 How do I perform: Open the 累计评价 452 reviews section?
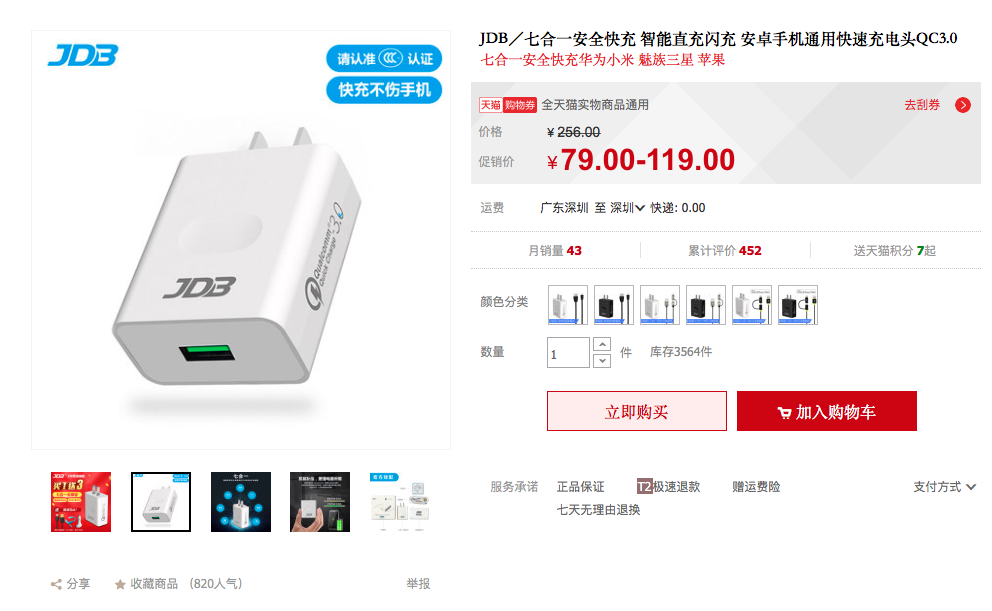pos(725,250)
